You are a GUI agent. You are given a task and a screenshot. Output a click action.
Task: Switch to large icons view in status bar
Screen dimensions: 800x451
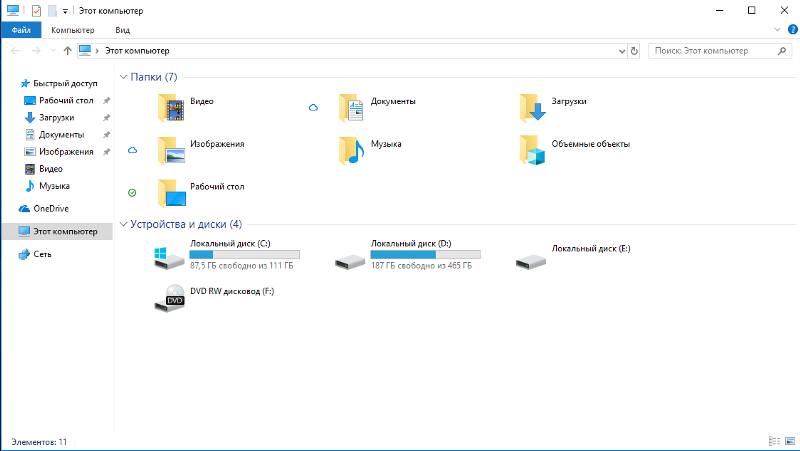[x=790, y=441]
